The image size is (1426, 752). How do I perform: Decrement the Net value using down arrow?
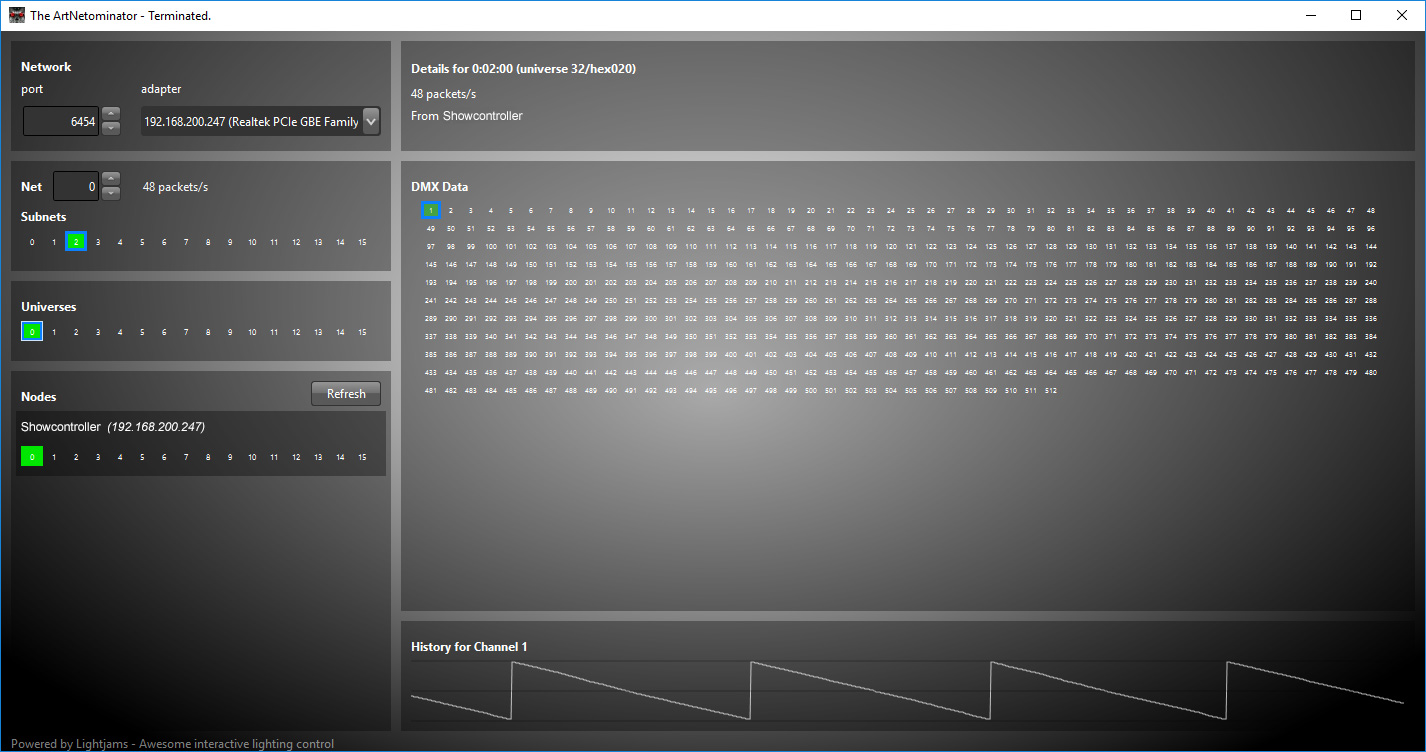pos(111,193)
